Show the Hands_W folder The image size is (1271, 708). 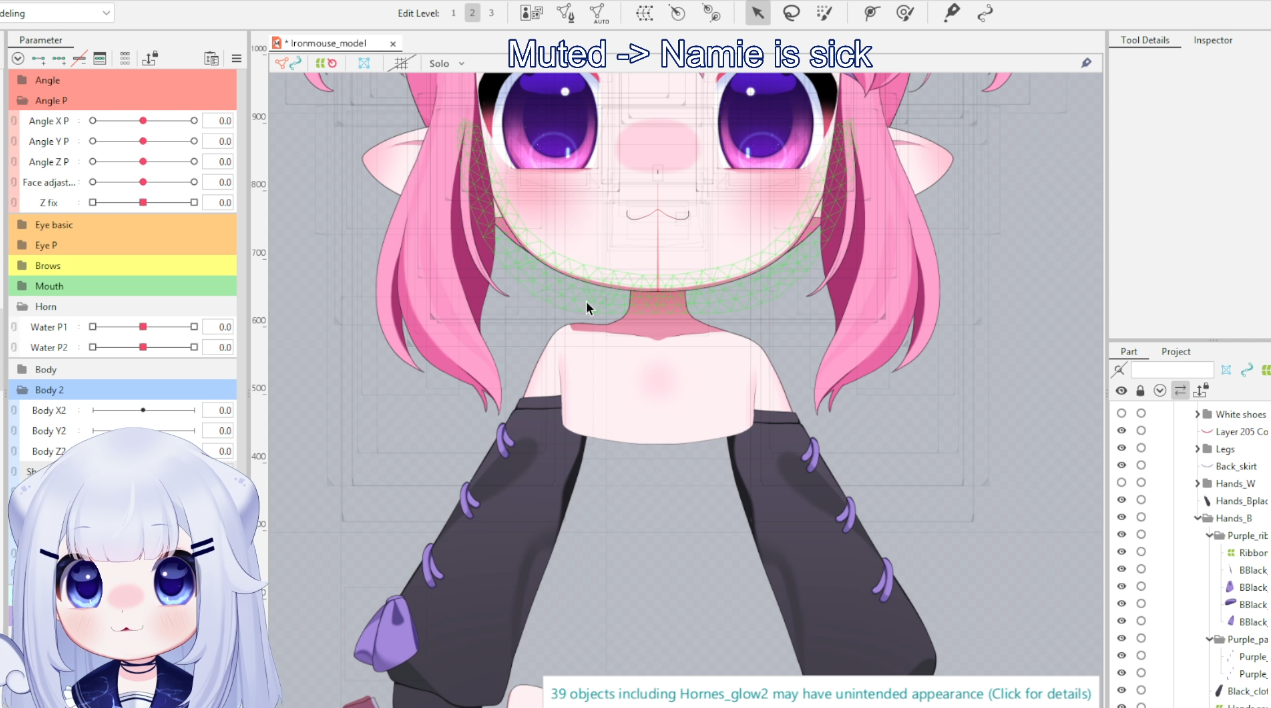coord(1121,483)
